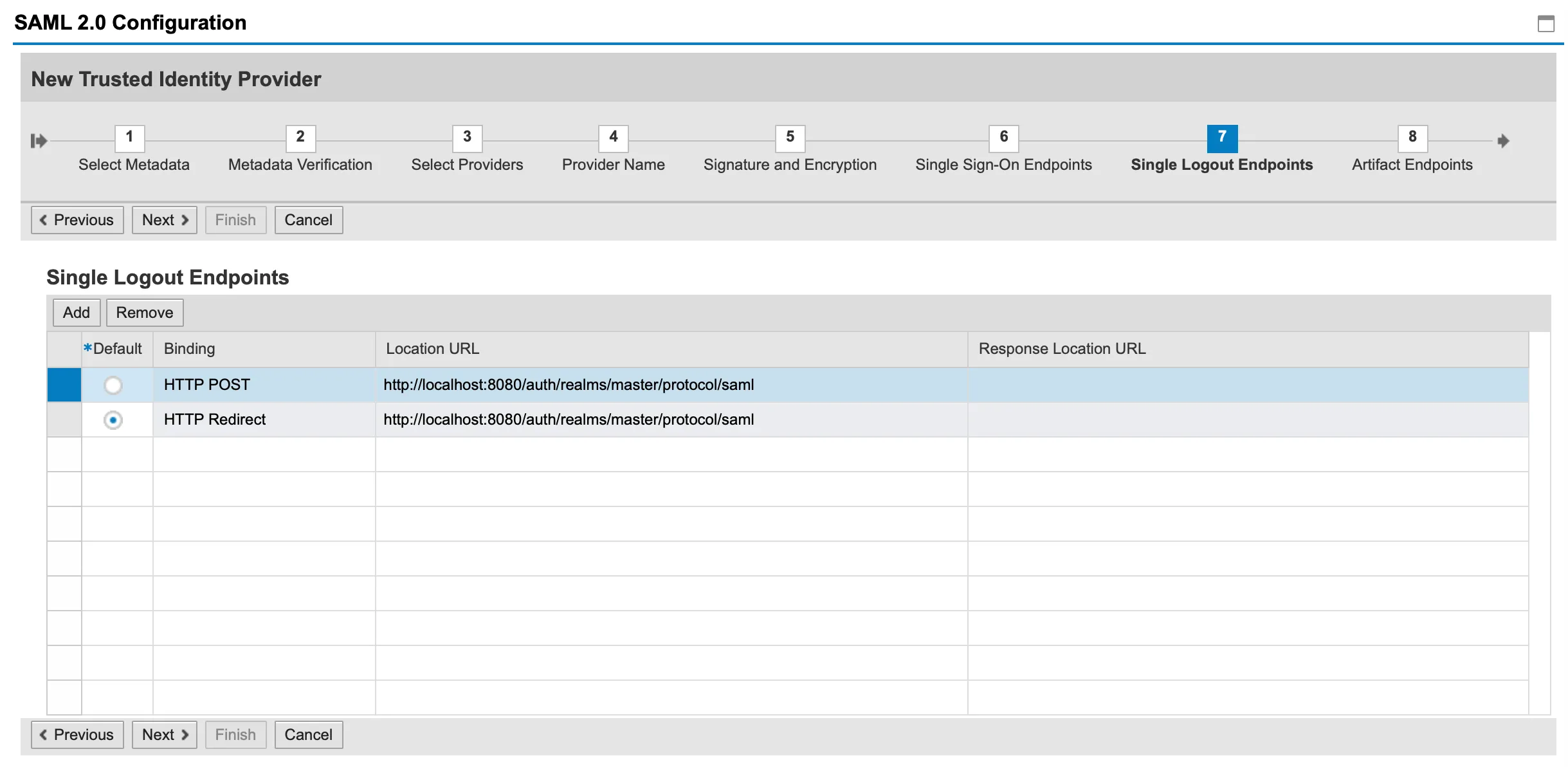Viewport: 1568px width, 767px height.
Task: Open step 5 Signature and Encryption
Action: pos(790,138)
